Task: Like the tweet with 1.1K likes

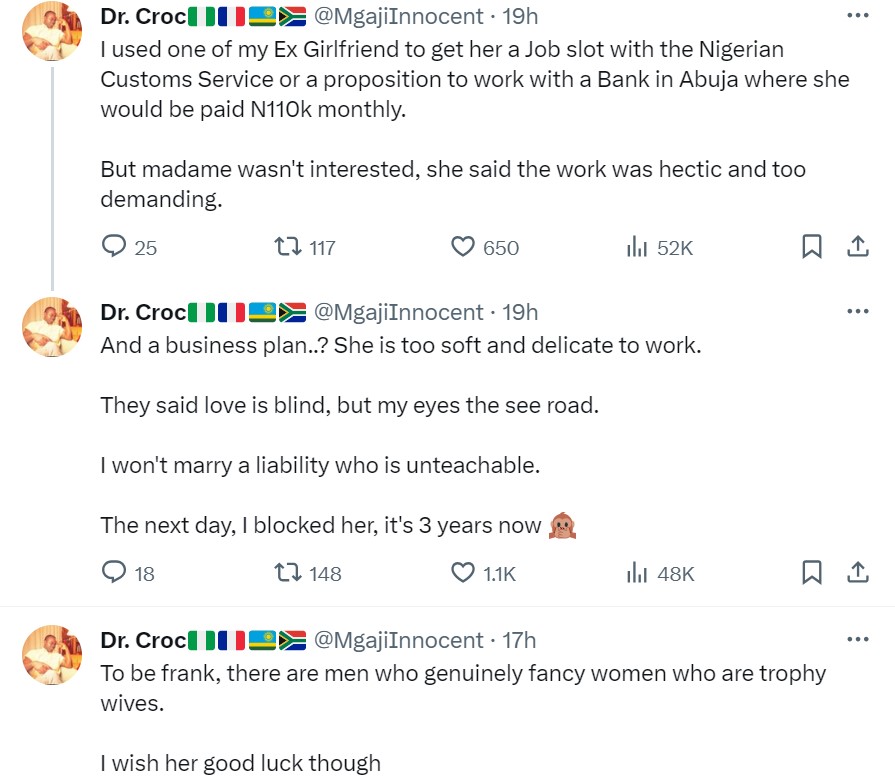Action: (463, 572)
